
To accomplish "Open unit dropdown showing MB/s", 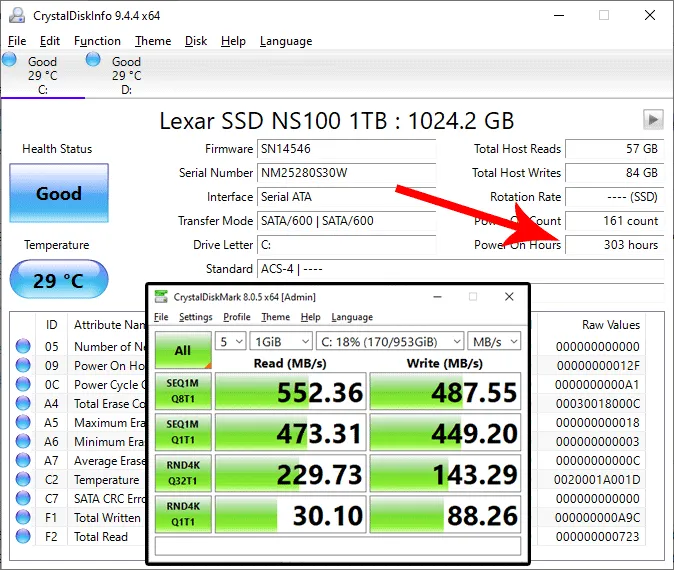I will (494, 341).
